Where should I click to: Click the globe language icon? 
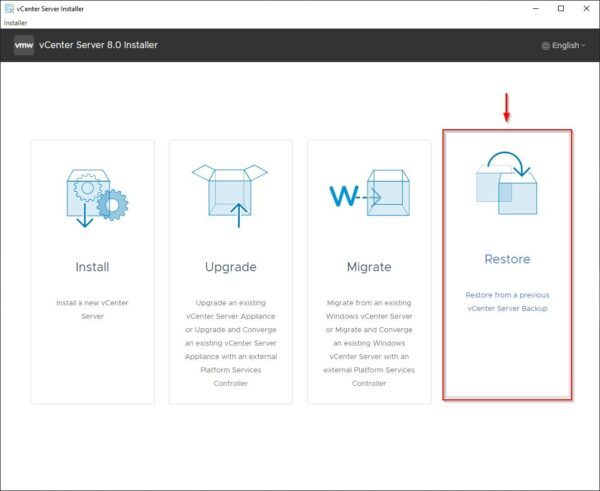click(x=545, y=46)
